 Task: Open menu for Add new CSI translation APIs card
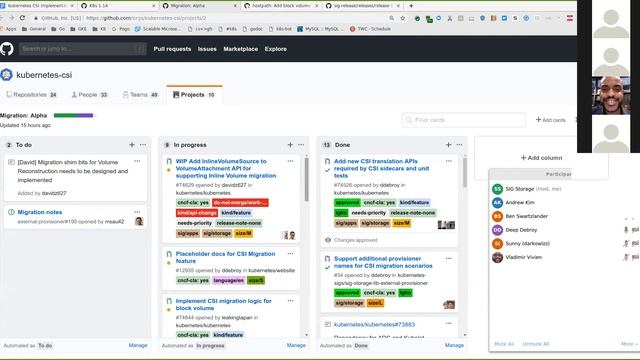[449, 161]
